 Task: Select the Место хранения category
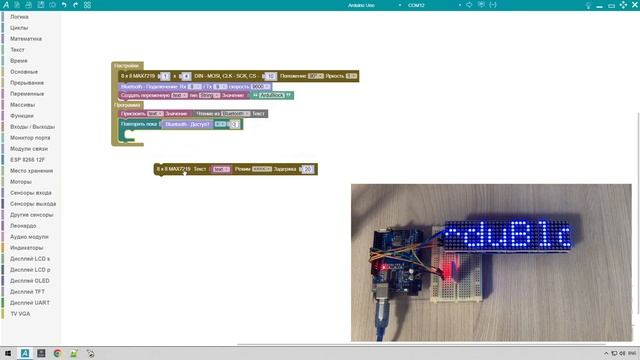tap(31, 171)
